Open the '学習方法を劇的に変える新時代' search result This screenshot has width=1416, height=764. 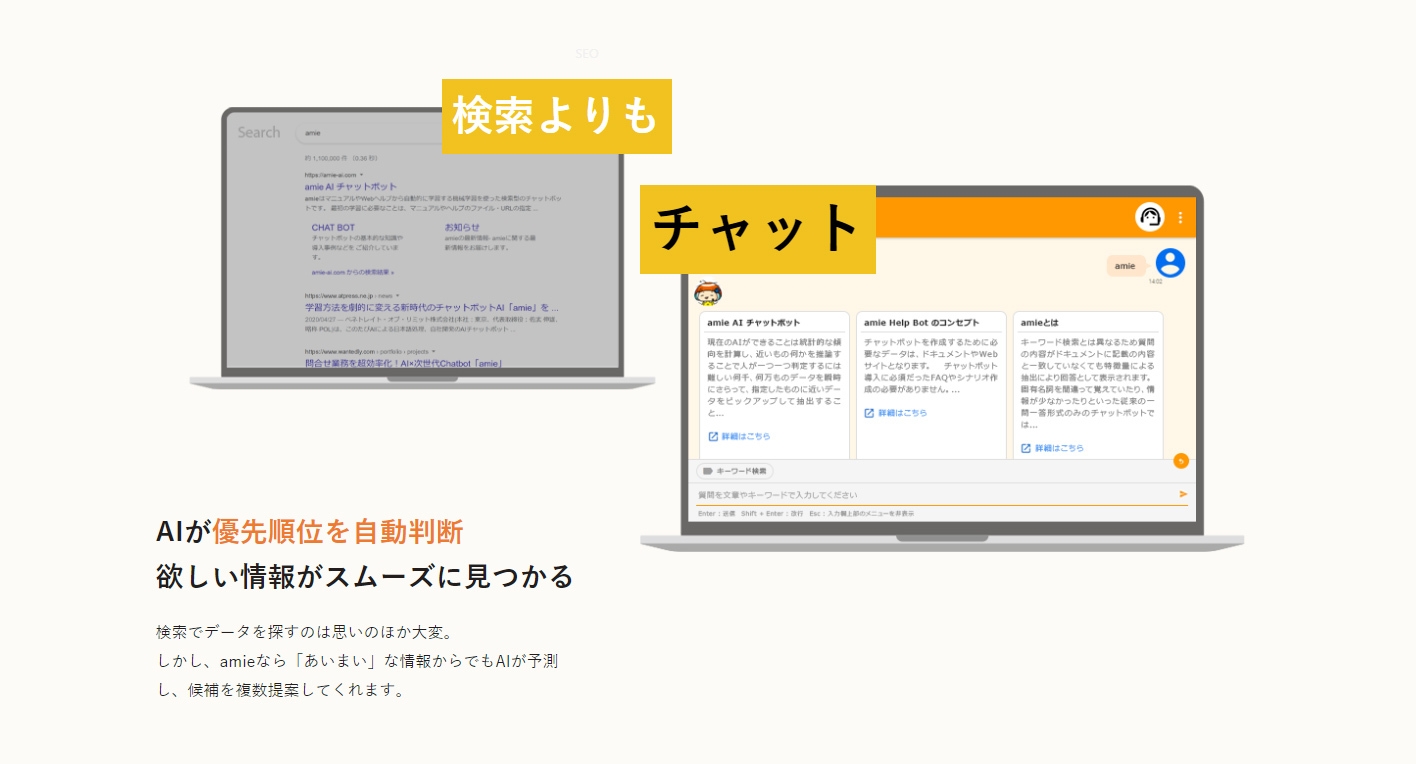pos(432,307)
